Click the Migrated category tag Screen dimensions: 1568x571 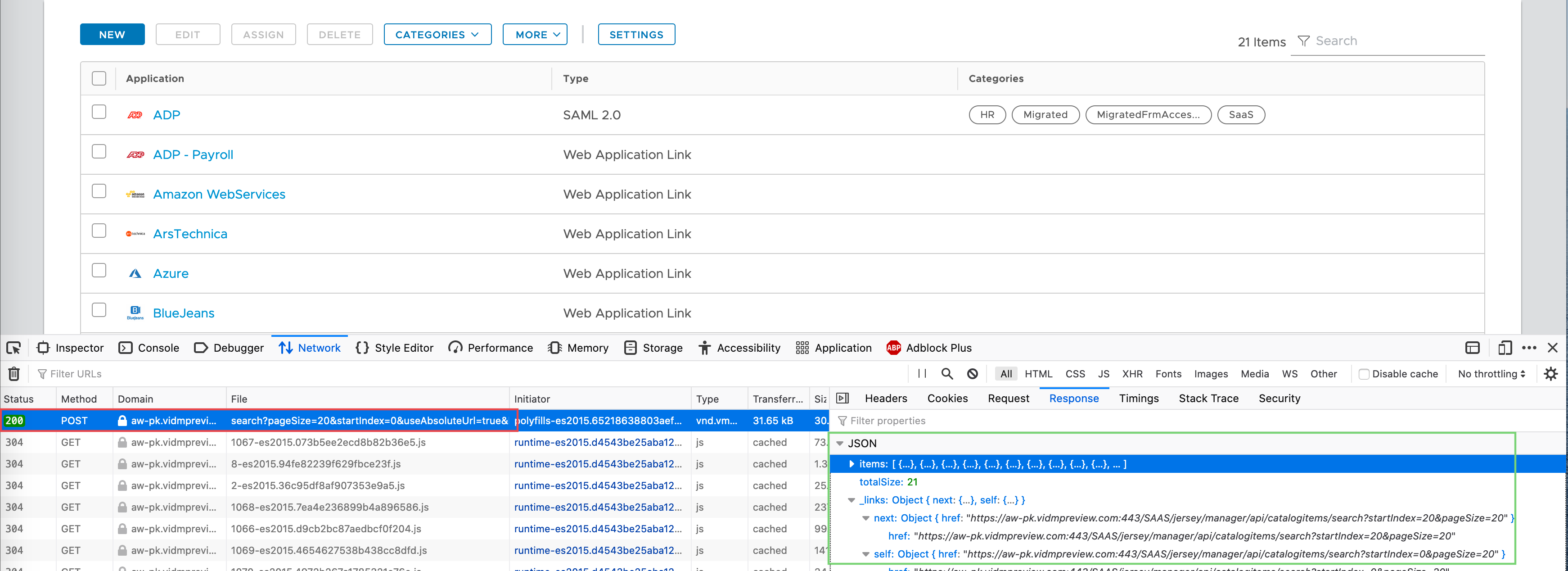coord(1045,115)
